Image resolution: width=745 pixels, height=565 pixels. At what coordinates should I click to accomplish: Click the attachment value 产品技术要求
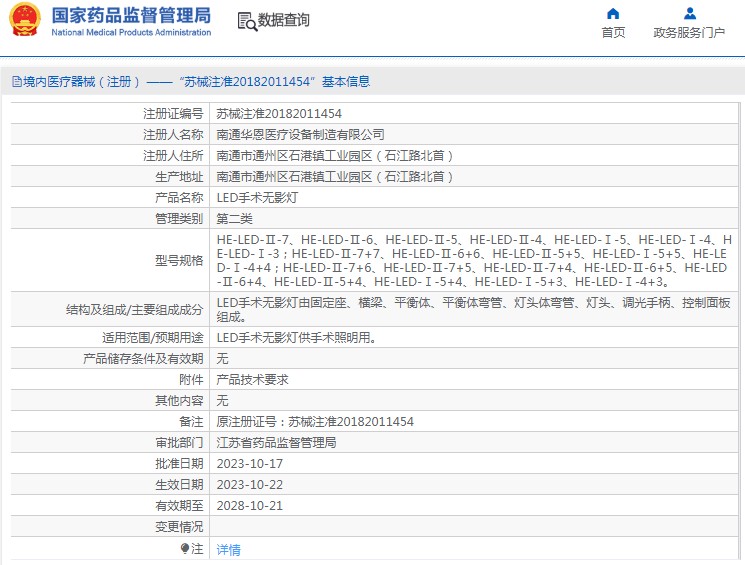pos(252,379)
